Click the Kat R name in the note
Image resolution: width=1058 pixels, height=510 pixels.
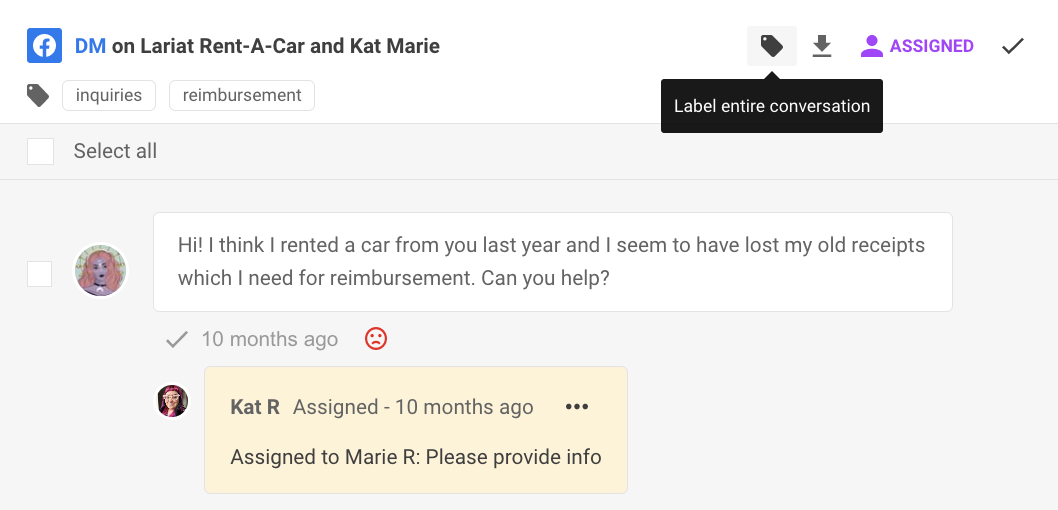click(x=255, y=407)
